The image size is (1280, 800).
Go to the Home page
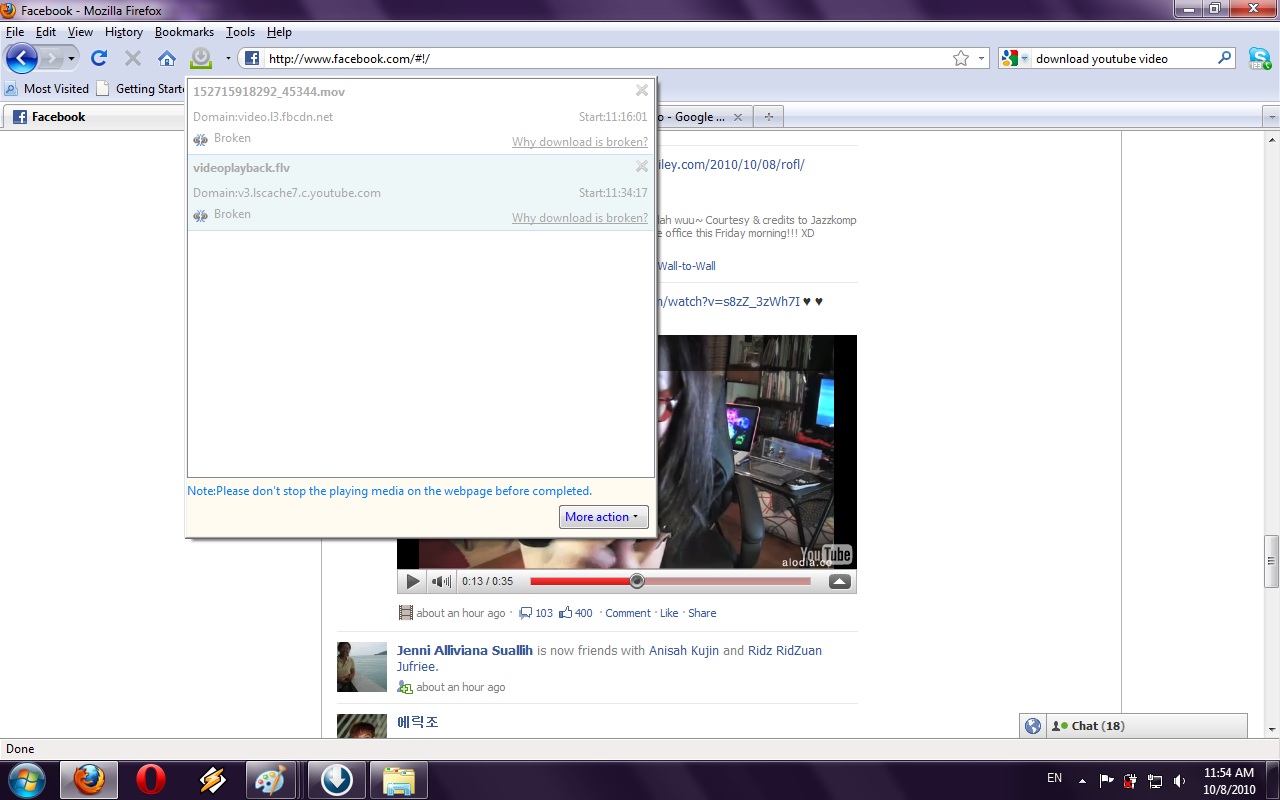167,58
